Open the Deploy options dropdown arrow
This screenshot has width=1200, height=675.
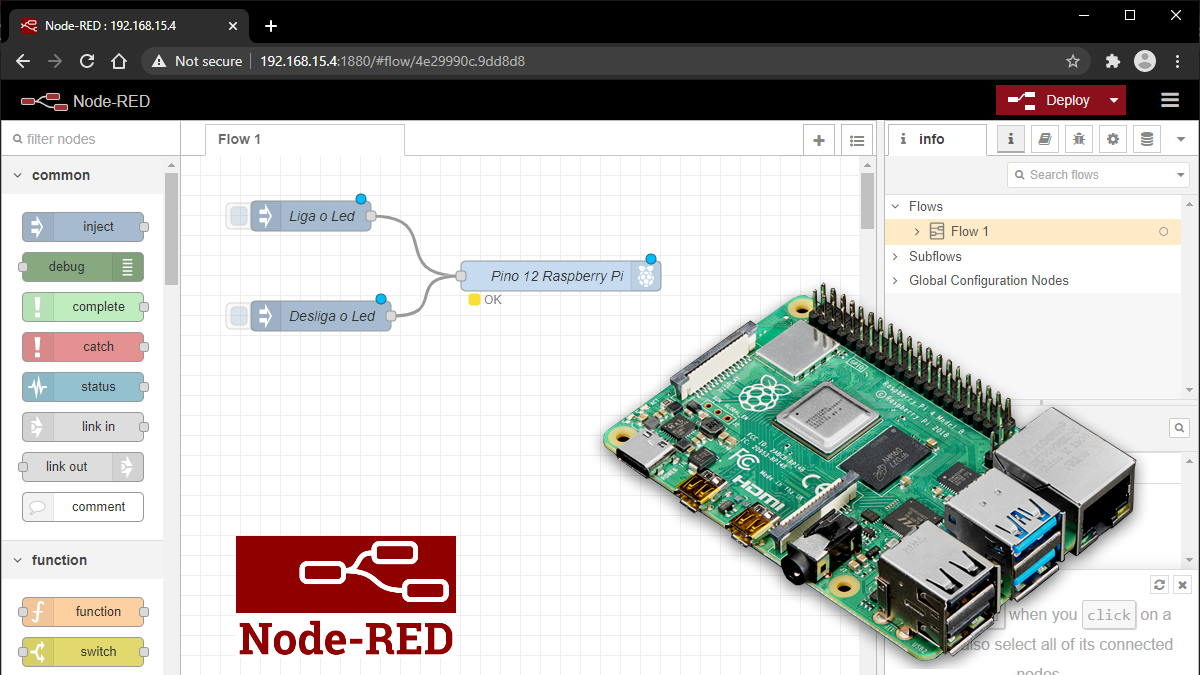click(x=1113, y=100)
